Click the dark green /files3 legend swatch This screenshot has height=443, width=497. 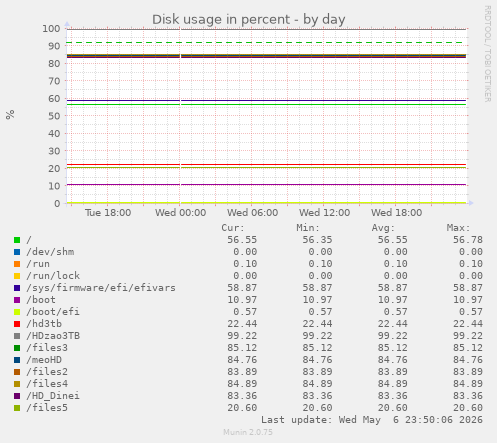17,348
